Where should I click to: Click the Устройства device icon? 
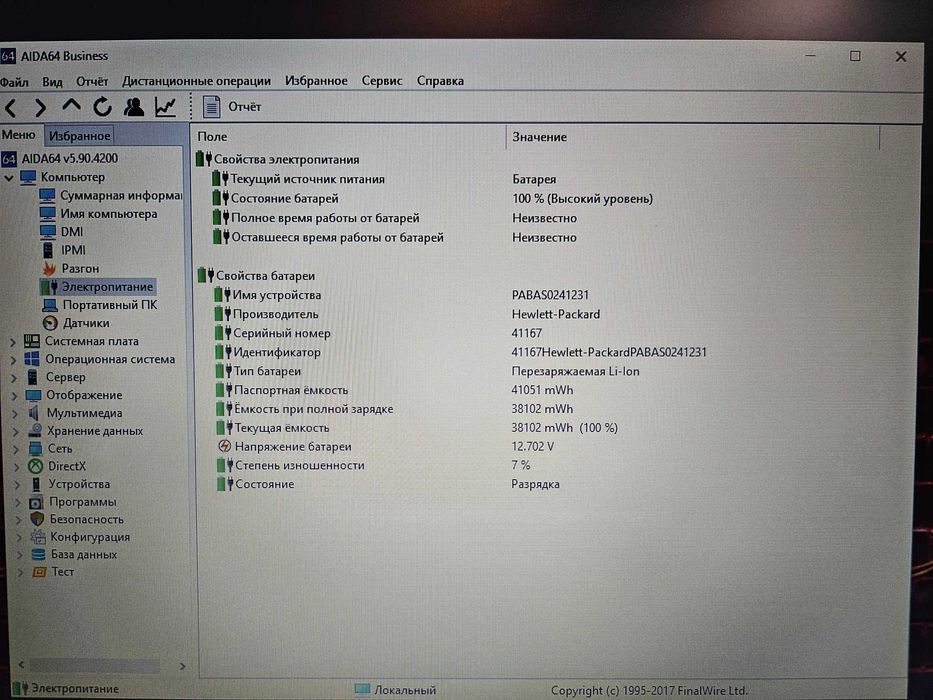pos(36,484)
